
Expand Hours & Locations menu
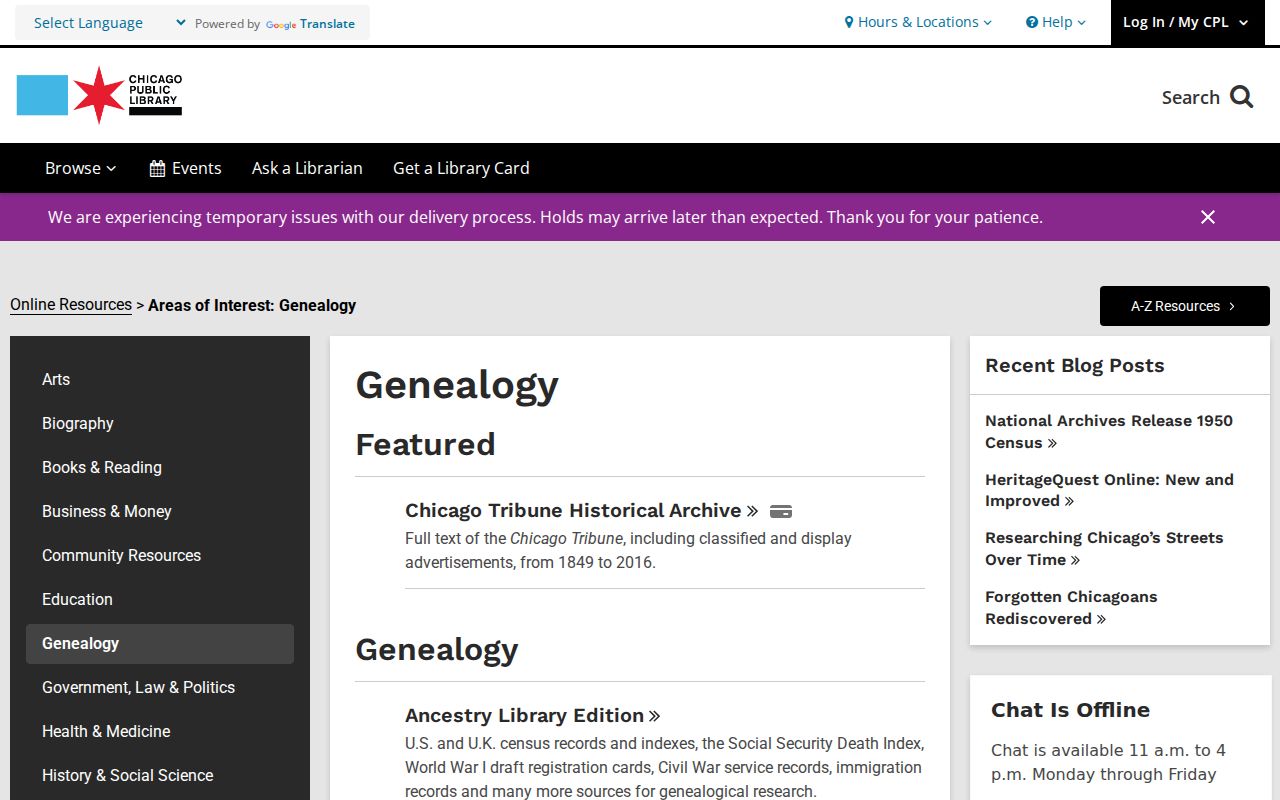[918, 22]
